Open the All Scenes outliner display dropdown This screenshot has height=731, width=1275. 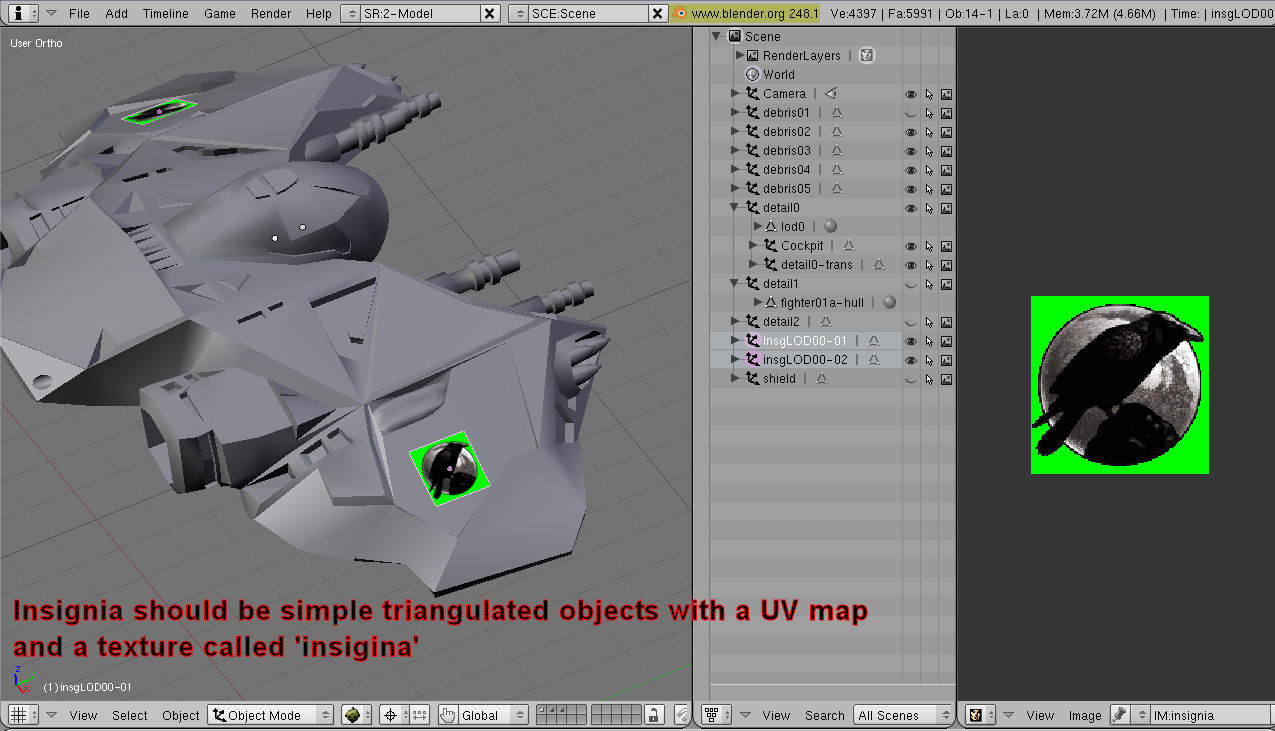coord(901,715)
